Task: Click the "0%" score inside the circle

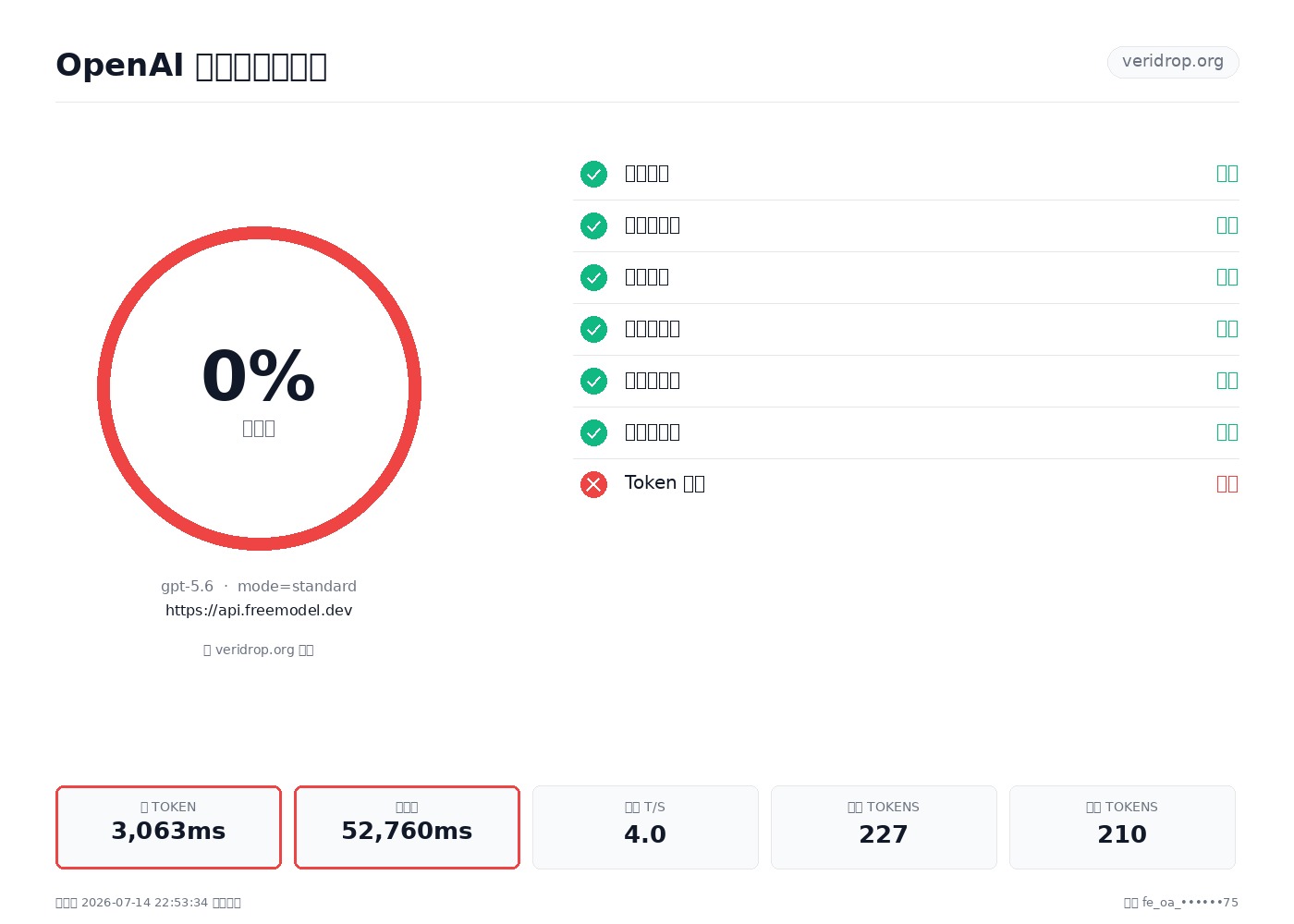Action: pyautogui.click(x=259, y=377)
